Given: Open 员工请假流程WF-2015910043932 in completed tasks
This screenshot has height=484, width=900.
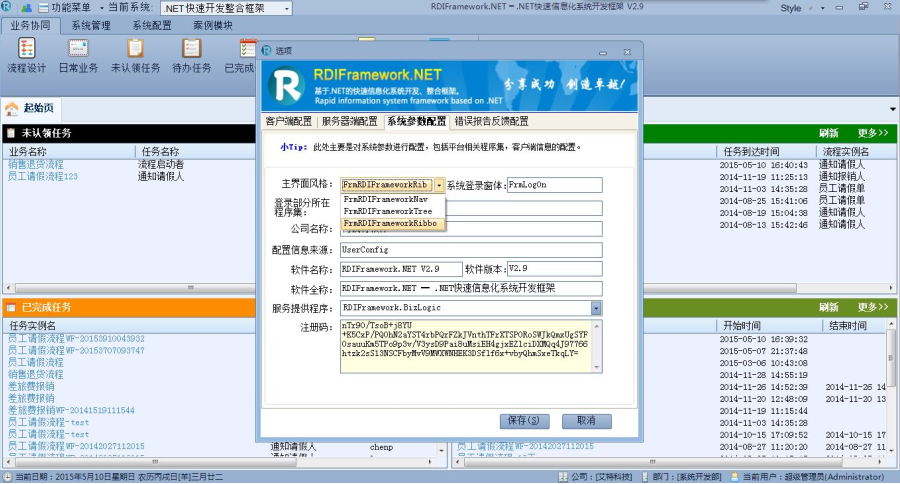Looking at the screenshot, I should [76, 339].
